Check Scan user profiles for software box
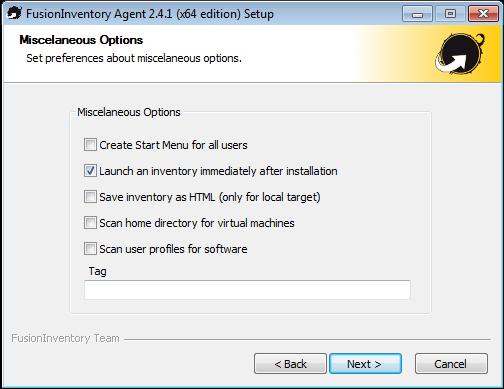 coord(90,249)
